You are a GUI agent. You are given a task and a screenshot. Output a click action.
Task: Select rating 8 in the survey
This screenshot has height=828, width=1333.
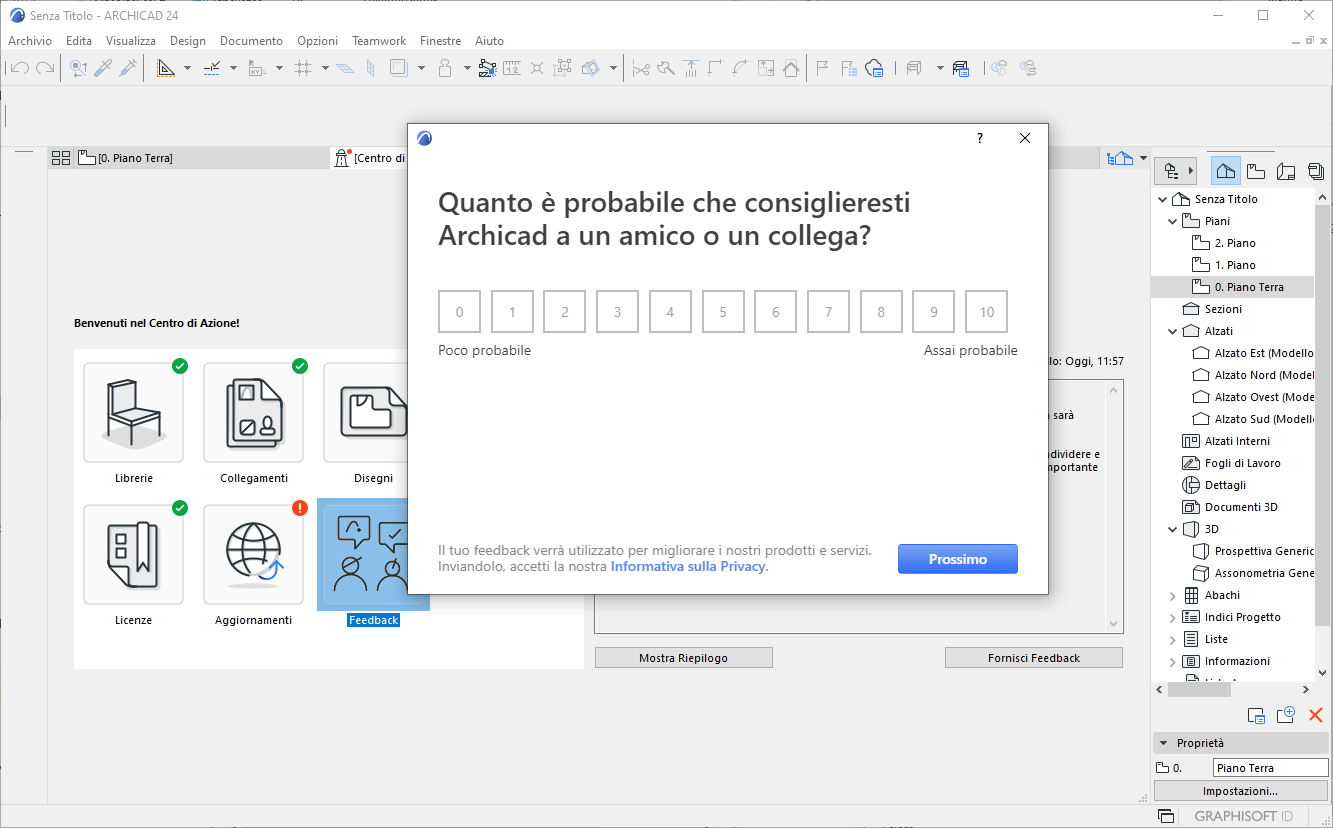(x=881, y=312)
